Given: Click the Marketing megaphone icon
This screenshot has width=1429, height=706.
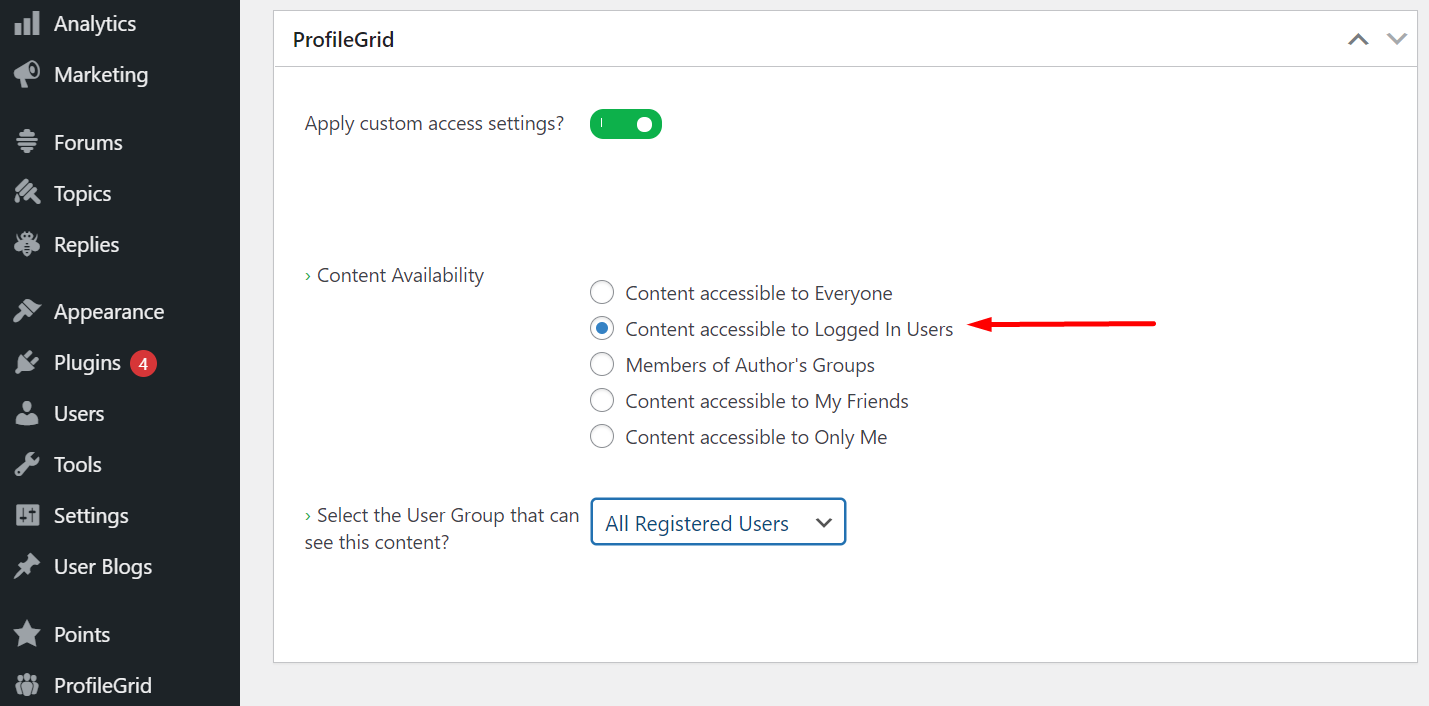Looking at the screenshot, I should [27, 75].
